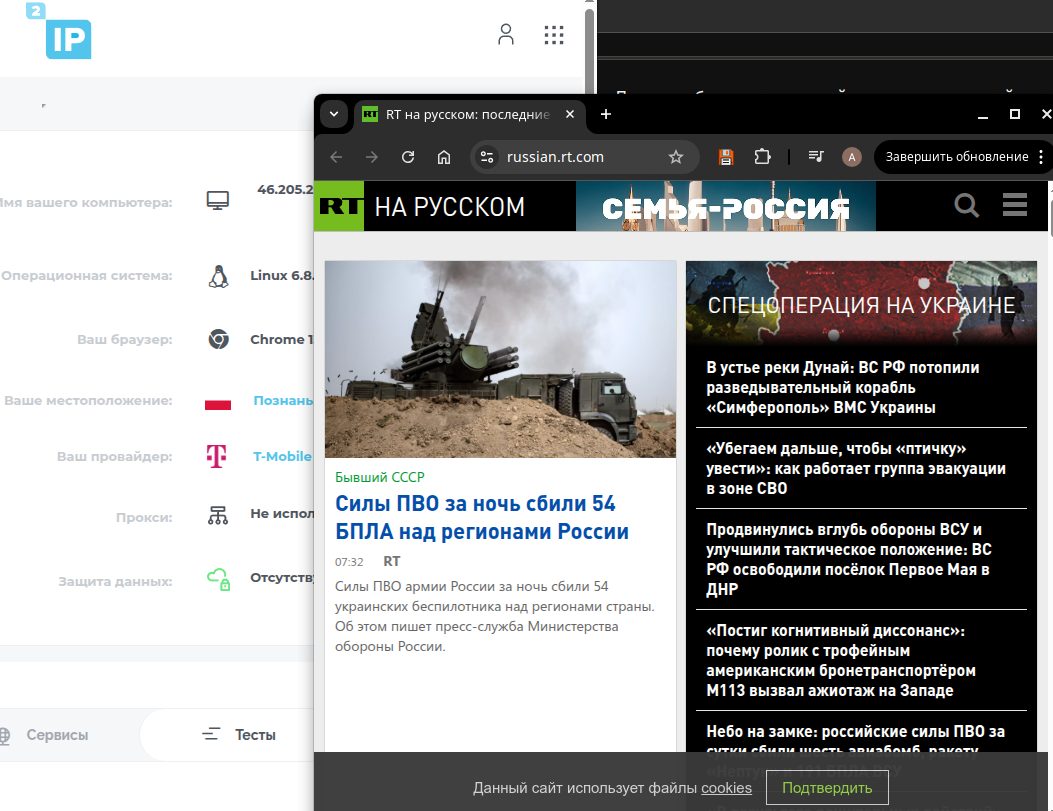Click the RT source label beside 07:32
The width and height of the screenshot is (1053, 811).
pos(392,561)
